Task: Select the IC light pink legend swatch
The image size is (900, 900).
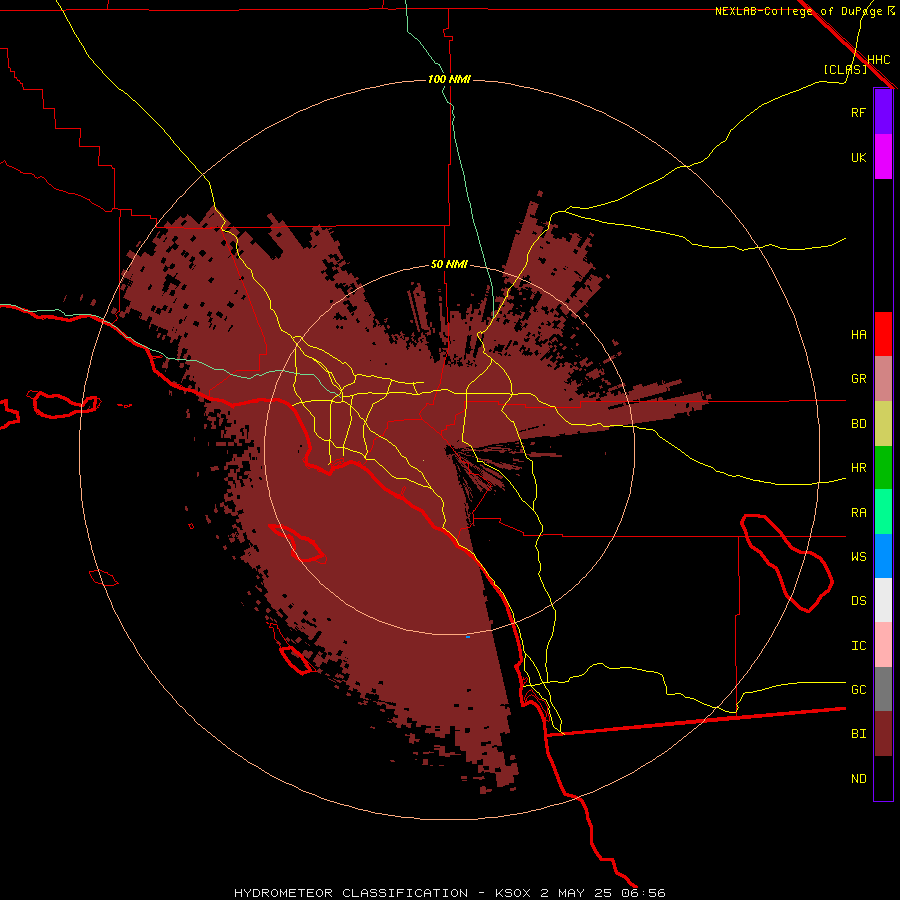Action: pos(883,645)
